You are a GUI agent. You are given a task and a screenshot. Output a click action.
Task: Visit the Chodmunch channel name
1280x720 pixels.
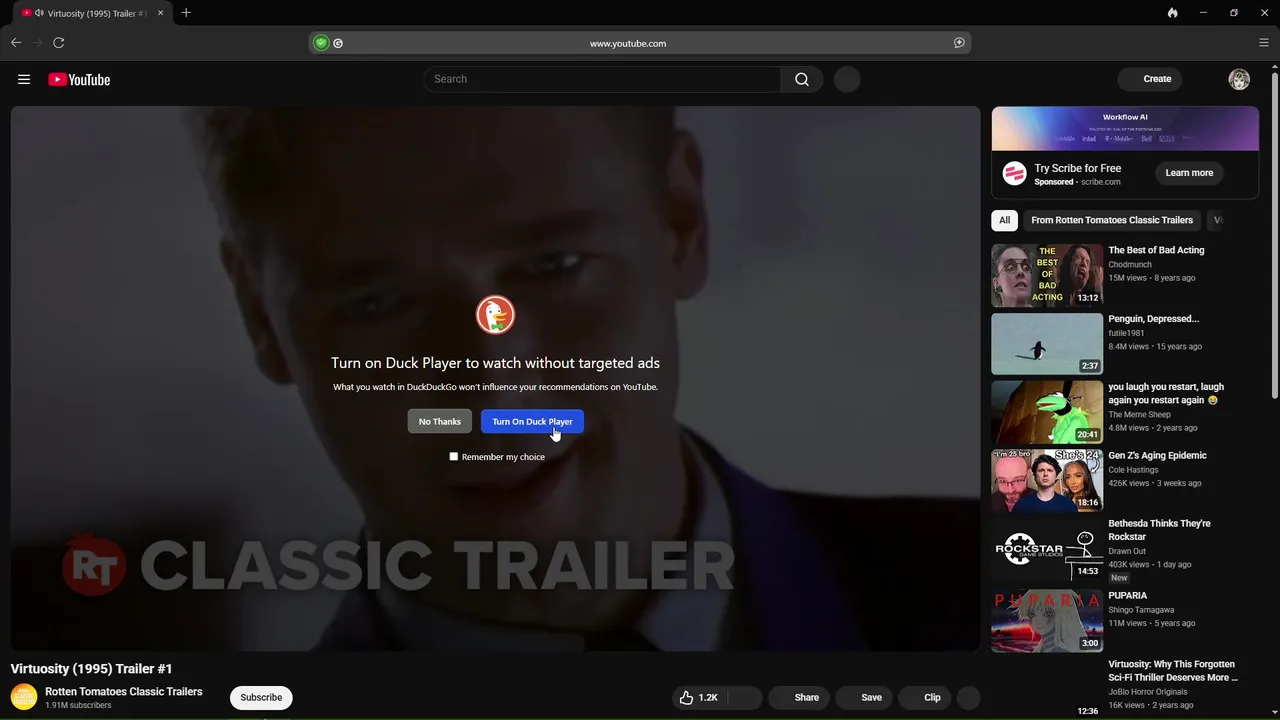[x=1130, y=265]
